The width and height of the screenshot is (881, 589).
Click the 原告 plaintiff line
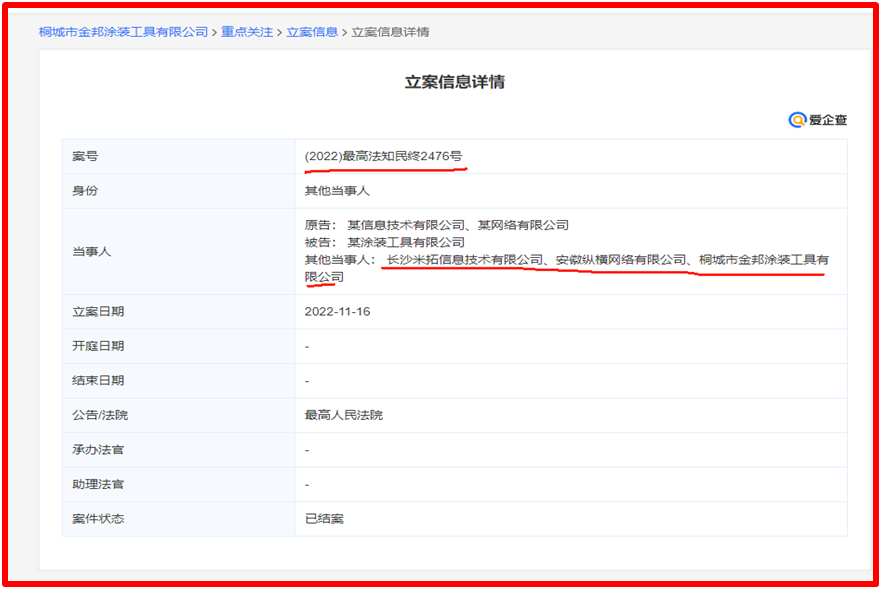coord(436,225)
